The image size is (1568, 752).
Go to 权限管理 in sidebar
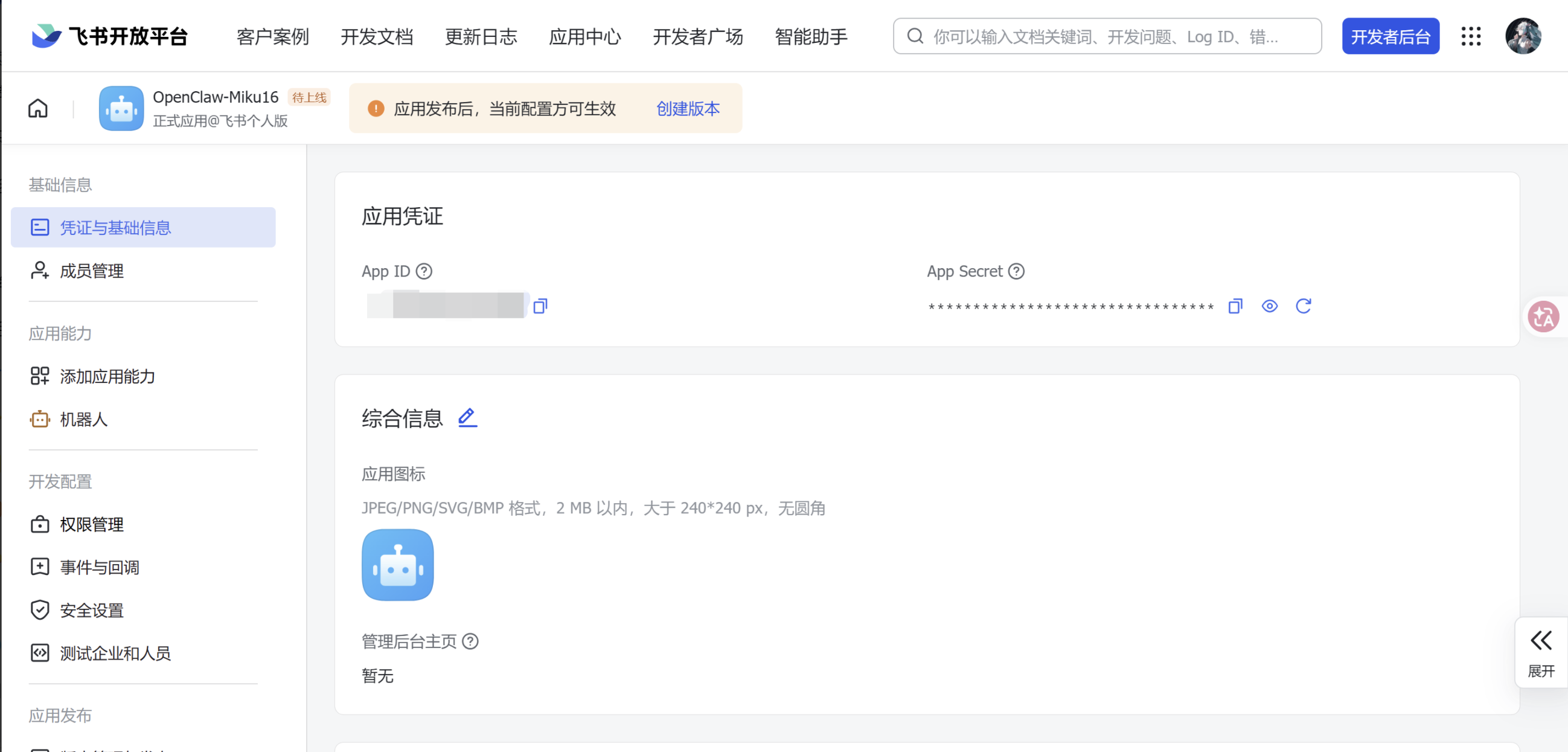pos(91,524)
